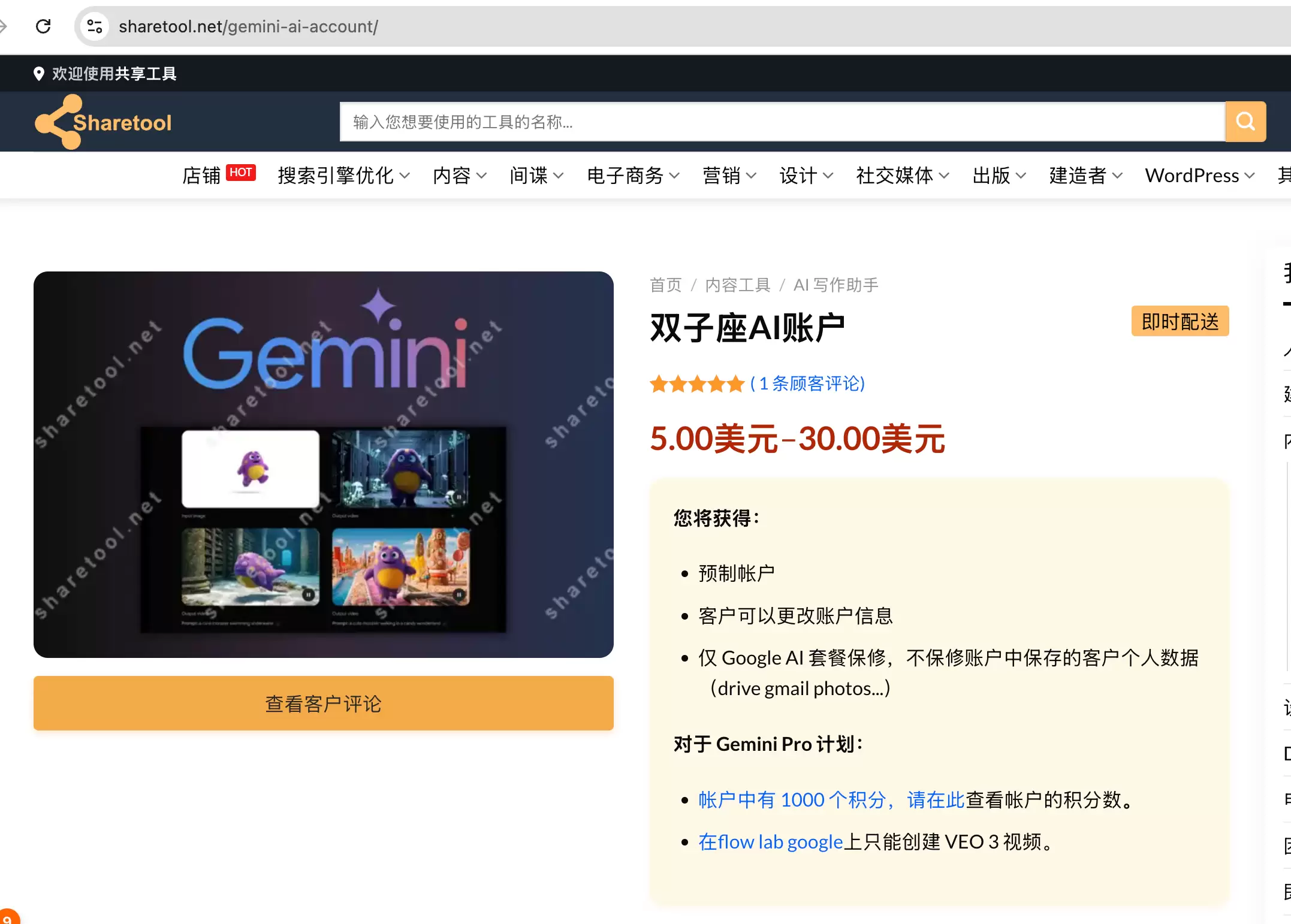1291x924 pixels.
Task: Click the 5.00美元–30.00美元 price text
Action: (797, 439)
